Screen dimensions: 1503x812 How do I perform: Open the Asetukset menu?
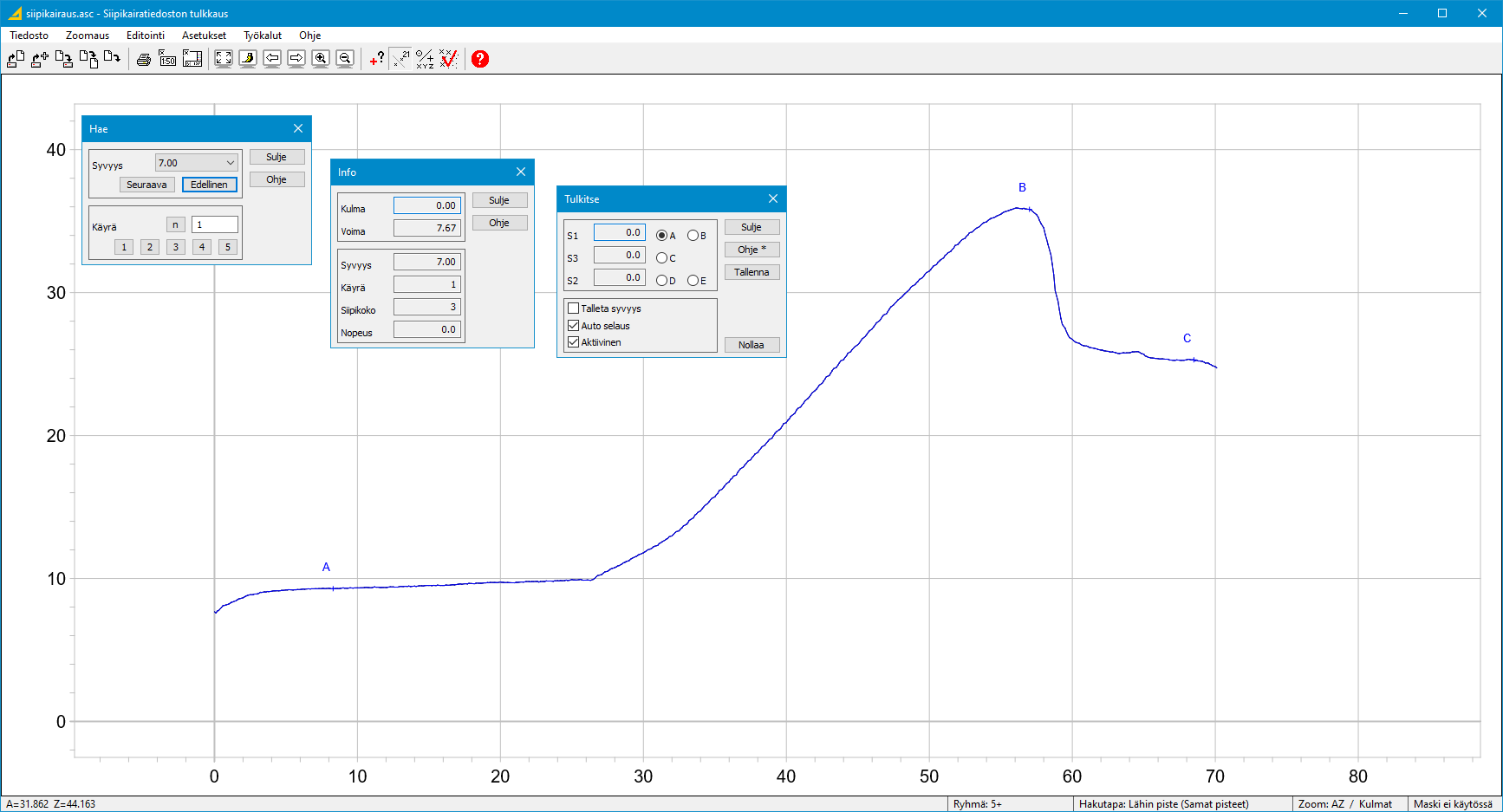pyautogui.click(x=204, y=36)
